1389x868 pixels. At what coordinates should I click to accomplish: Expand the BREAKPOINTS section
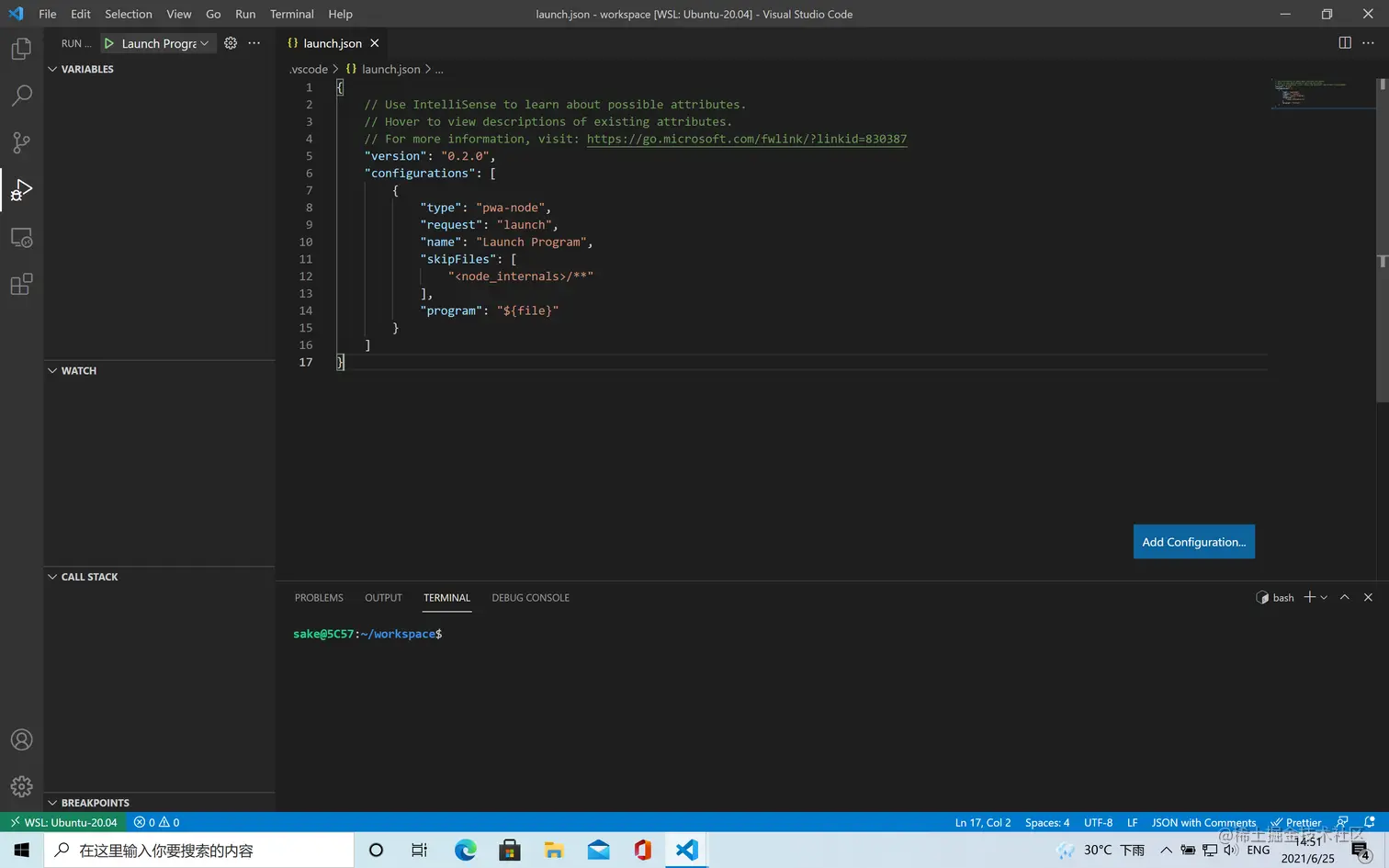coord(95,803)
